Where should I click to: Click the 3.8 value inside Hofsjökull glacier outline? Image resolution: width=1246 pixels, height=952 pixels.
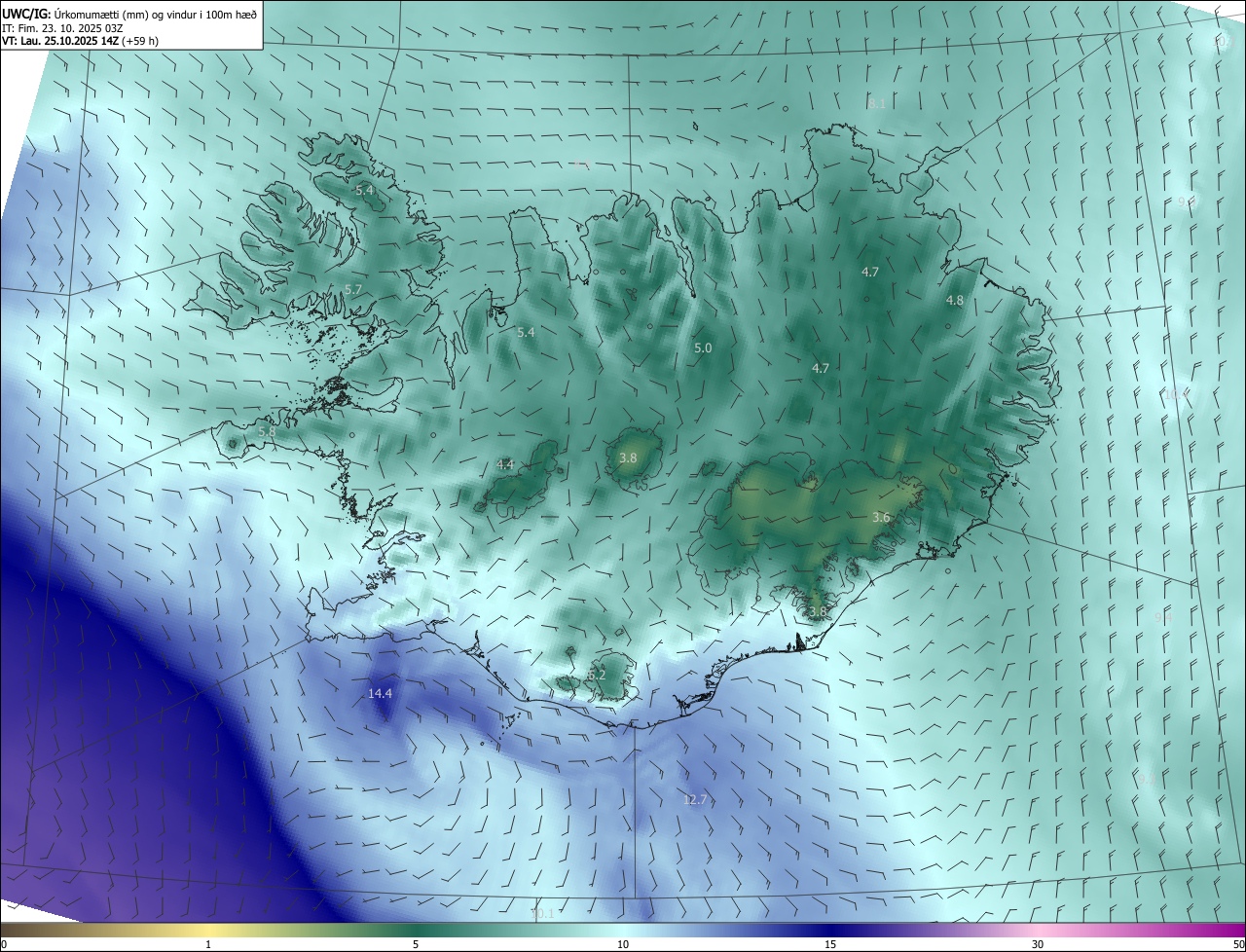[x=628, y=458]
